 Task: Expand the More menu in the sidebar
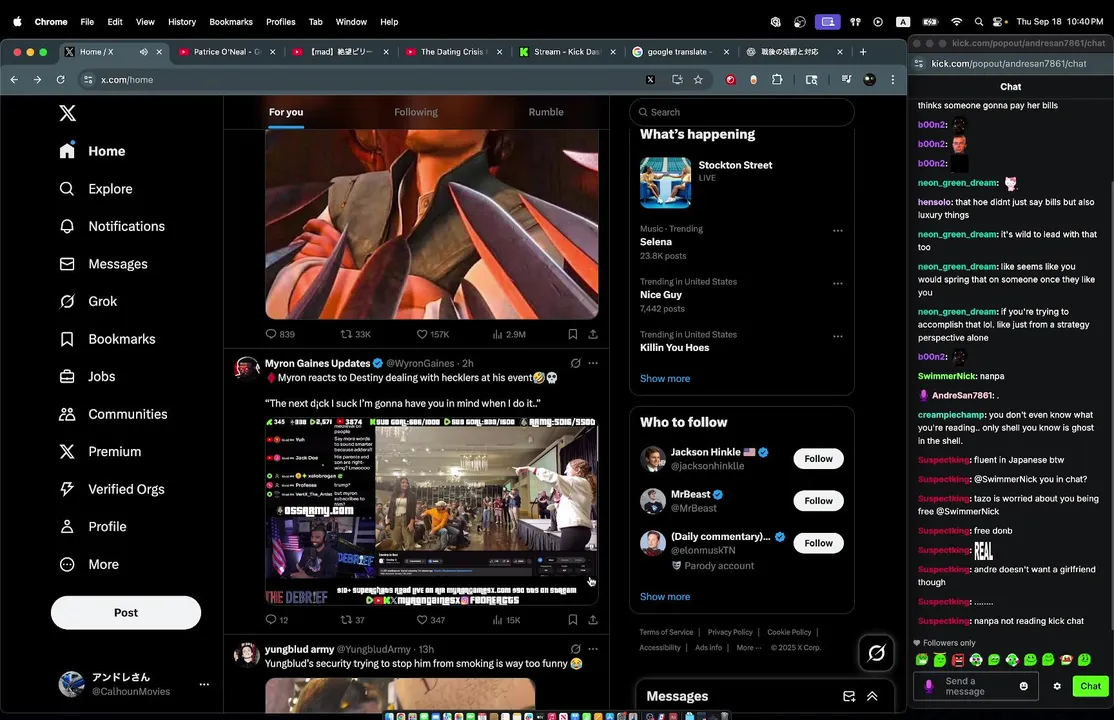click(89, 564)
